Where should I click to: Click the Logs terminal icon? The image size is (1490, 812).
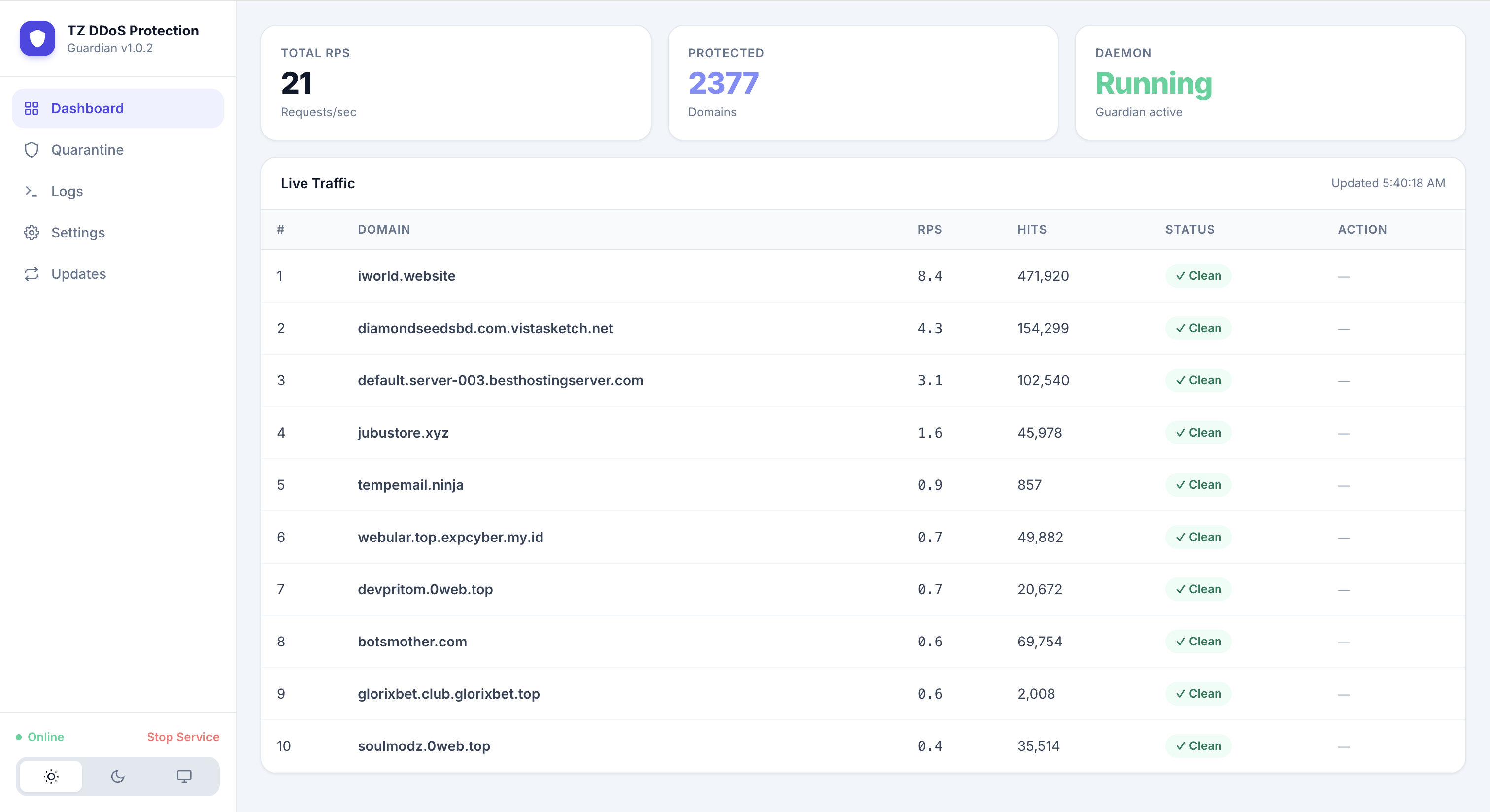pos(32,191)
